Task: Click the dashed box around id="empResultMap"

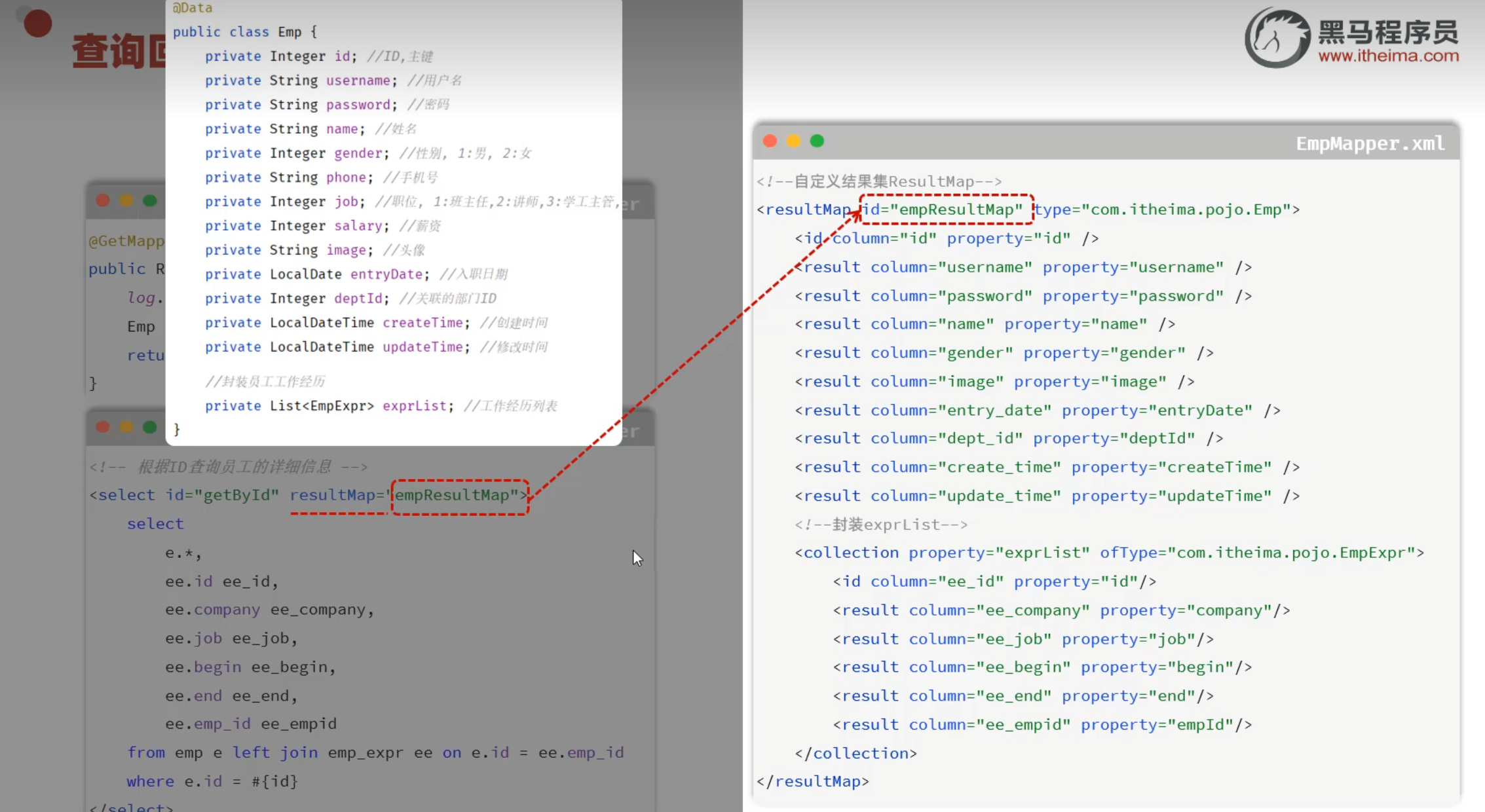Action: [x=946, y=210]
